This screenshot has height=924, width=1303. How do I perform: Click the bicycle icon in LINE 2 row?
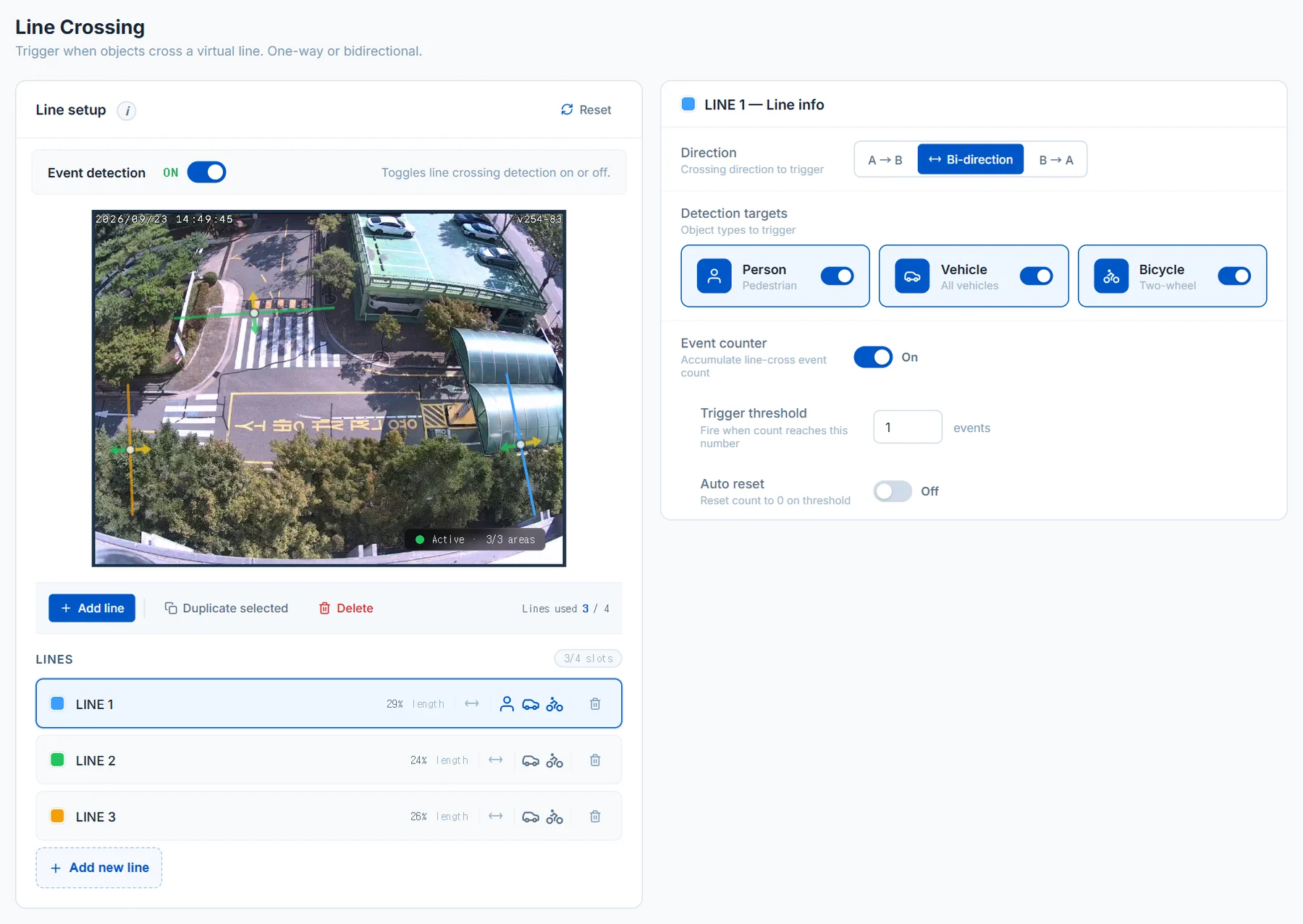tap(554, 760)
